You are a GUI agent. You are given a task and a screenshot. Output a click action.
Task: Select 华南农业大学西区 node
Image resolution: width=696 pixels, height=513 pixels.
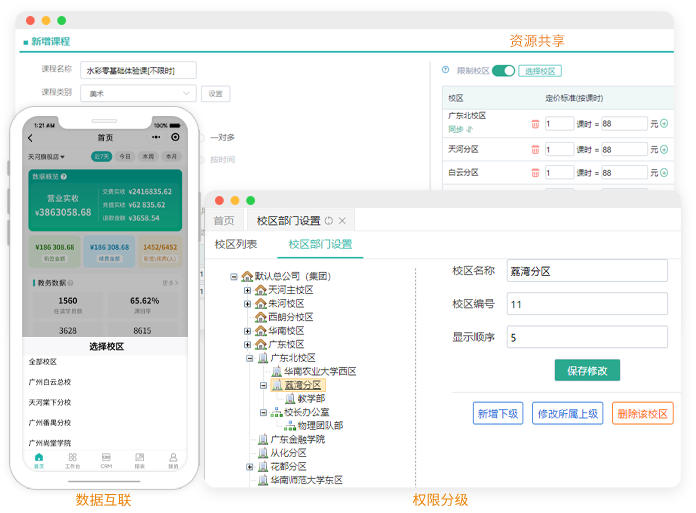(x=320, y=371)
